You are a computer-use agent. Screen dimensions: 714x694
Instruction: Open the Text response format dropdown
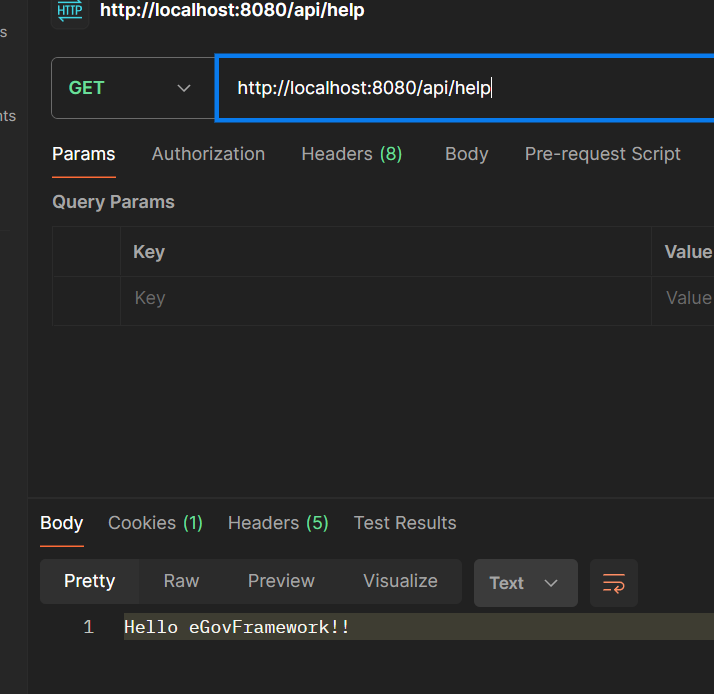click(x=525, y=583)
